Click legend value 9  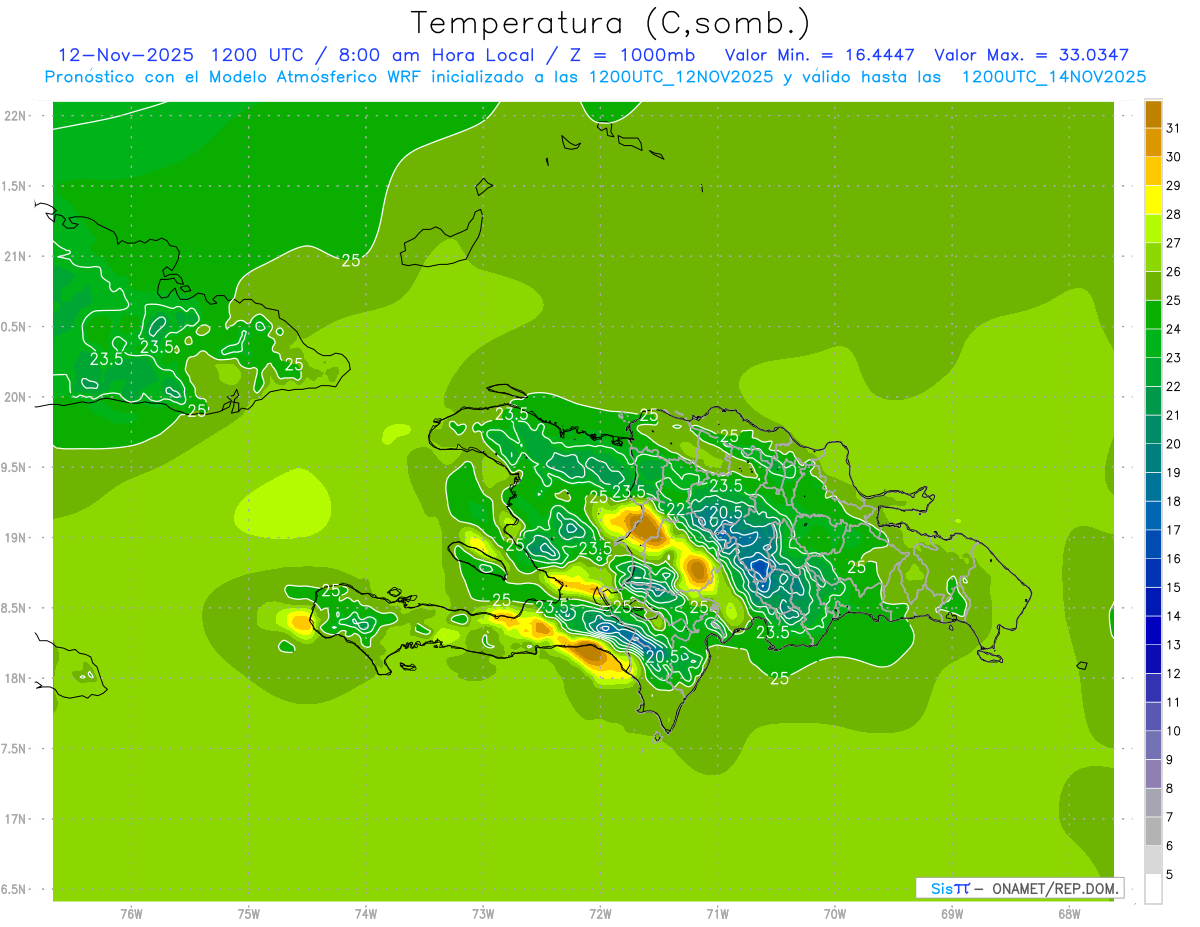[1169, 760]
